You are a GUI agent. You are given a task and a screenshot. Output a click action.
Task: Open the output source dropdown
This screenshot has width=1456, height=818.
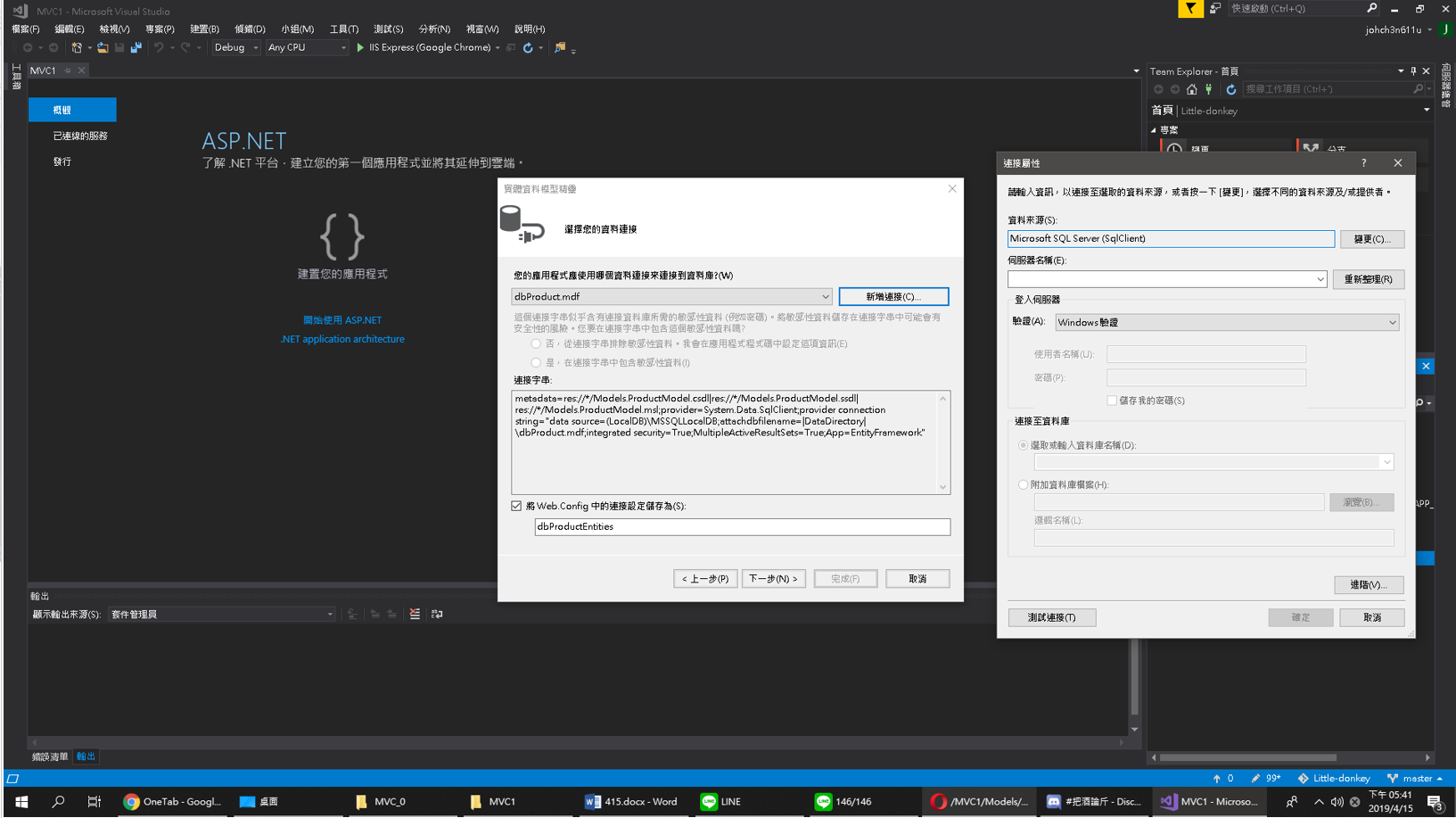(221, 615)
